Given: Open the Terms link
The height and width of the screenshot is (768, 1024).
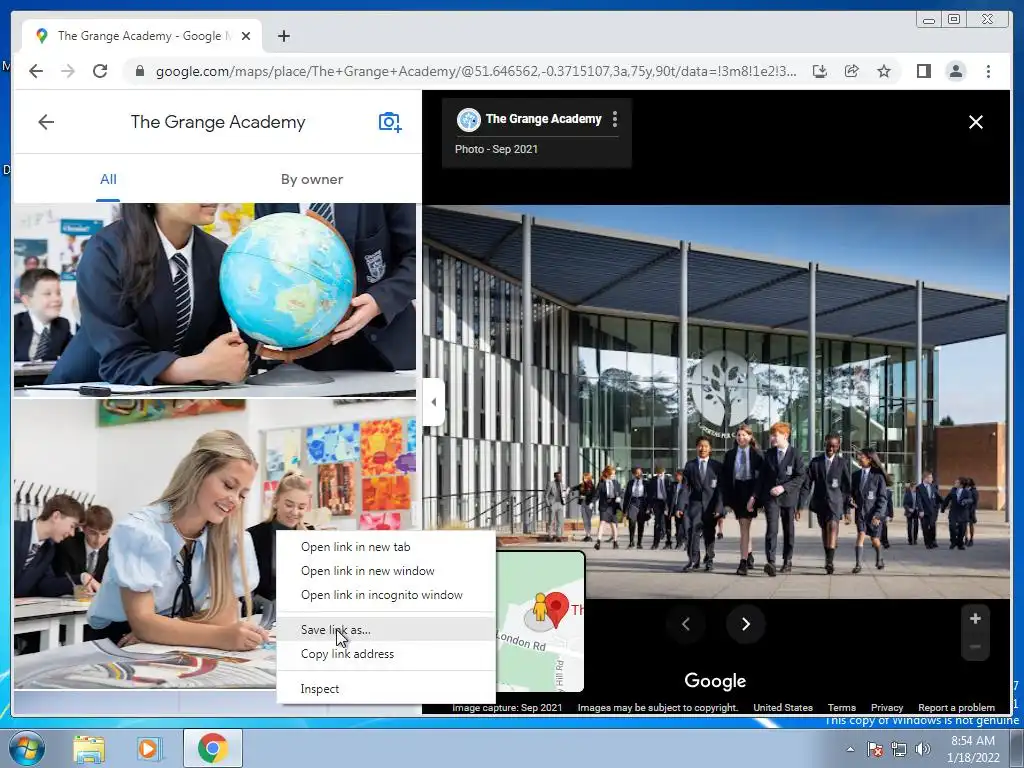Looking at the screenshot, I should tap(841, 707).
